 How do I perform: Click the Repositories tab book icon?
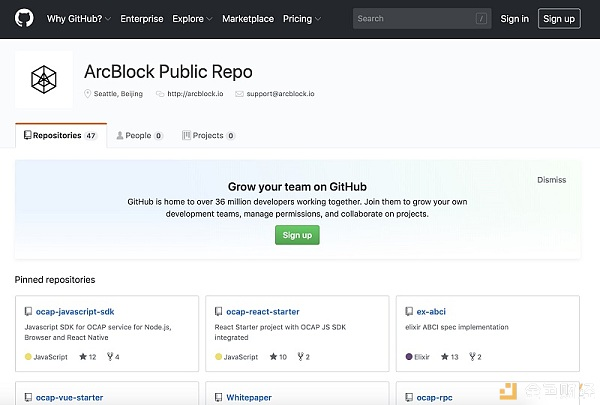coord(28,135)
